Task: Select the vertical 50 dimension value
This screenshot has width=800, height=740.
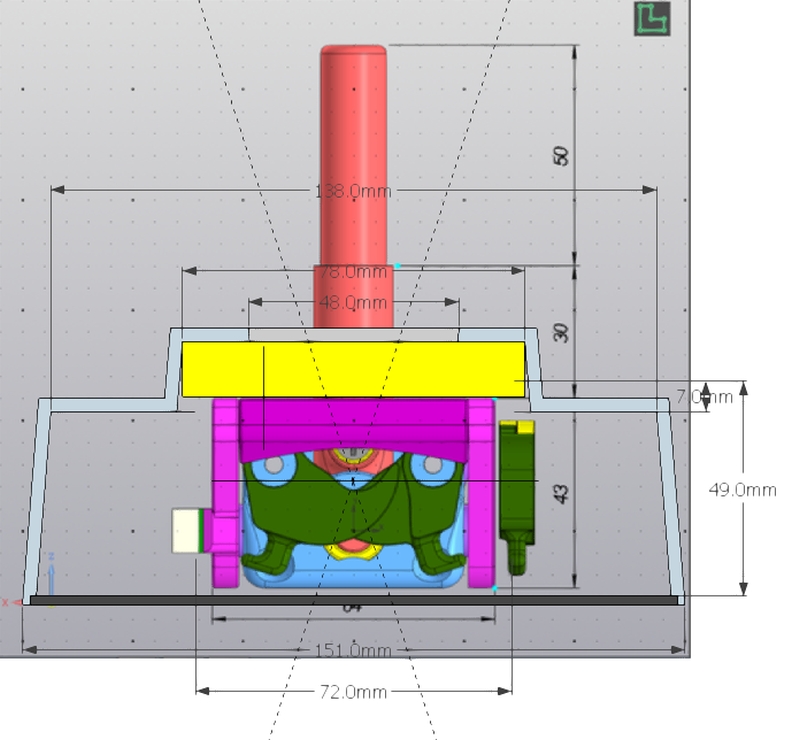Action: [x=561, y=156]
